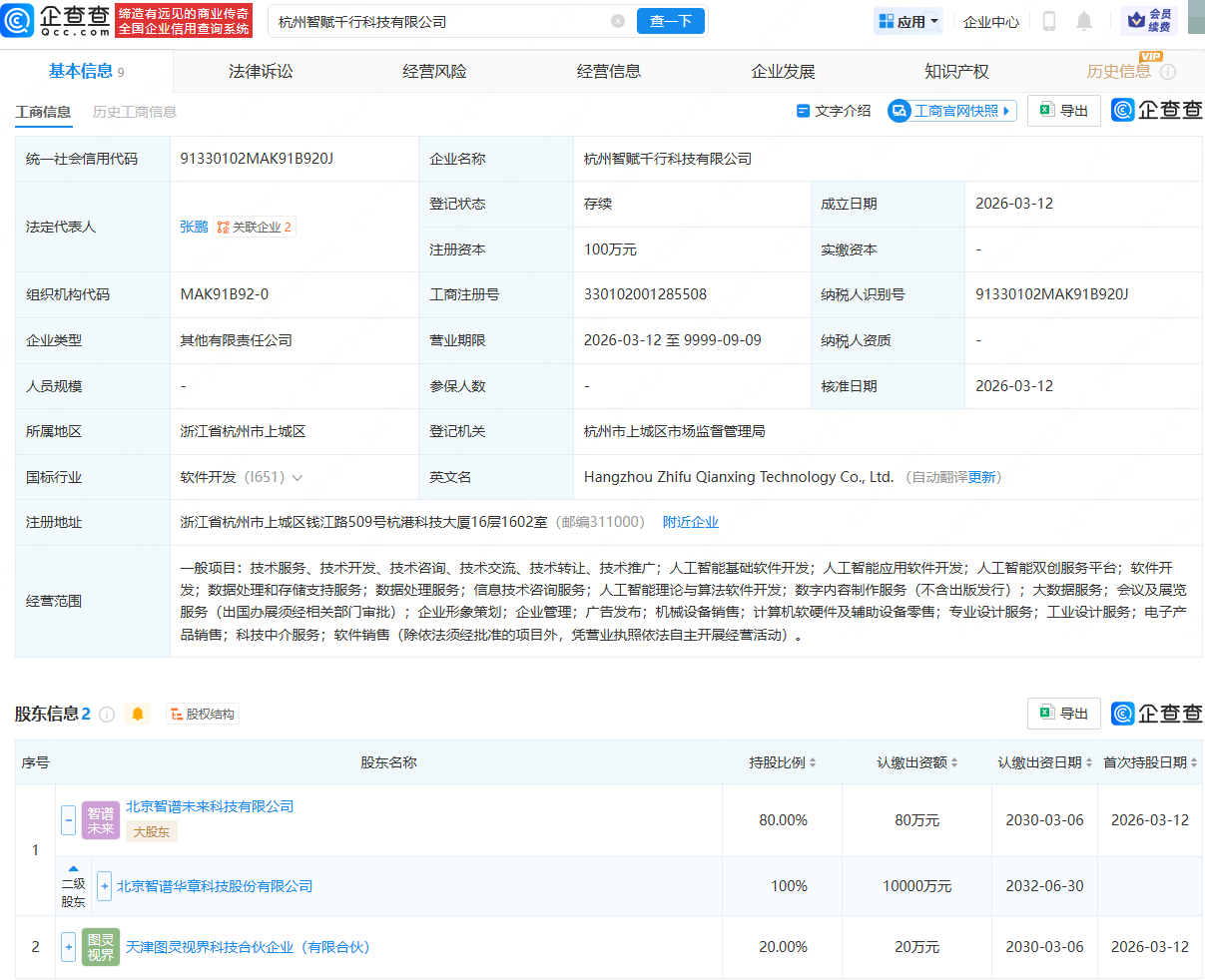This screenshot has height=980, width=1205.
Task: Clear the search field using the x icon
Action: (618, 20)
